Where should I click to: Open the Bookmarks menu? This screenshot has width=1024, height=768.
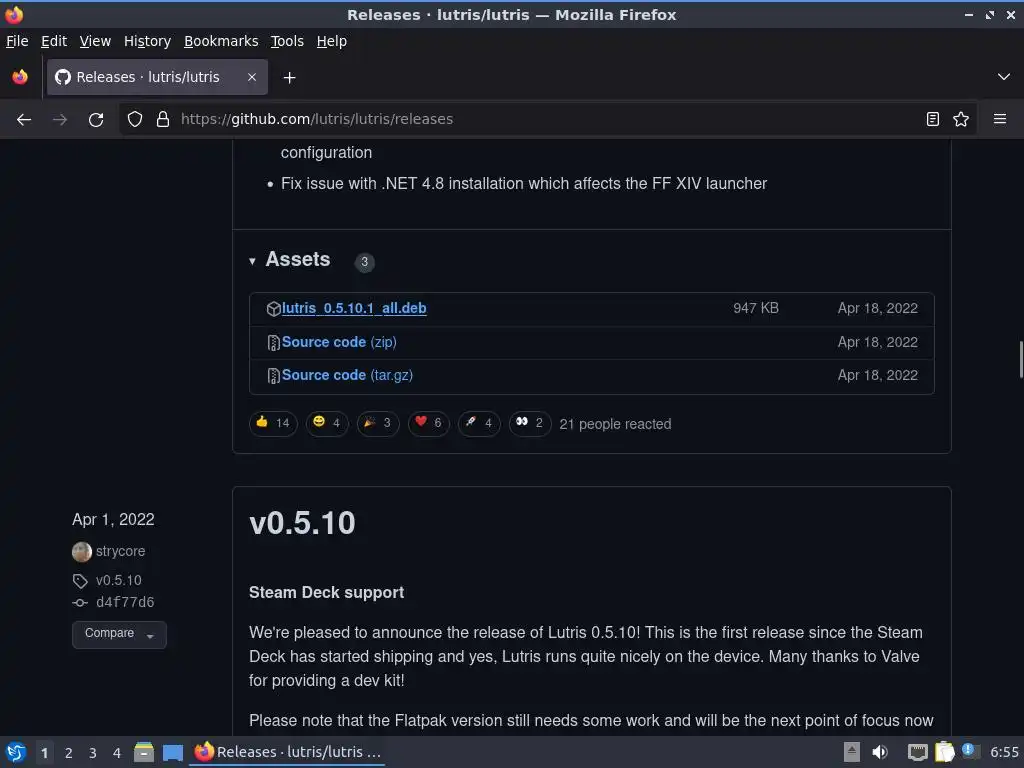point(221,41)
